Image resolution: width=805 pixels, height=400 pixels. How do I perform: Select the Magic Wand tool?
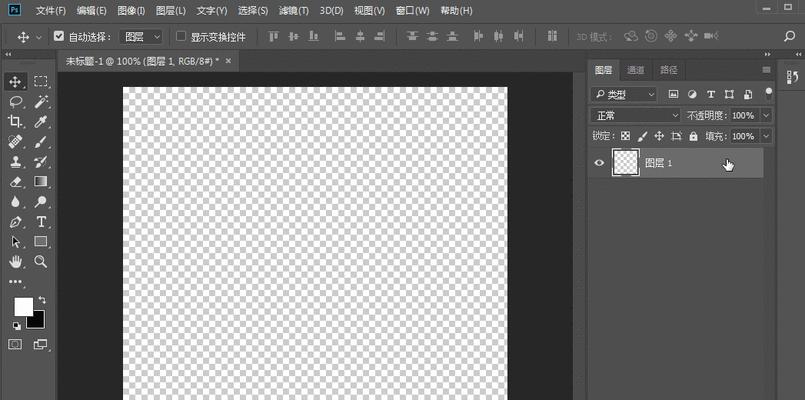click(41, 102)
